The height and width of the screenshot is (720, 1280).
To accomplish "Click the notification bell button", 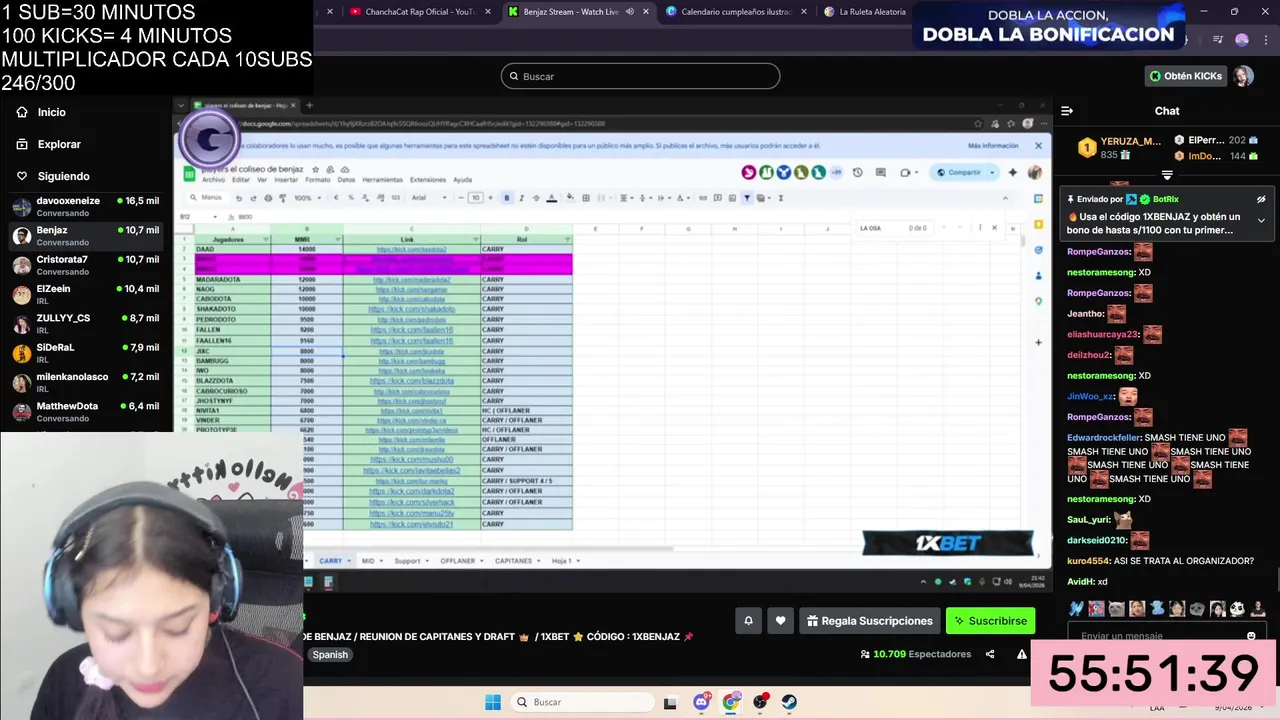I will pos(748,621).
